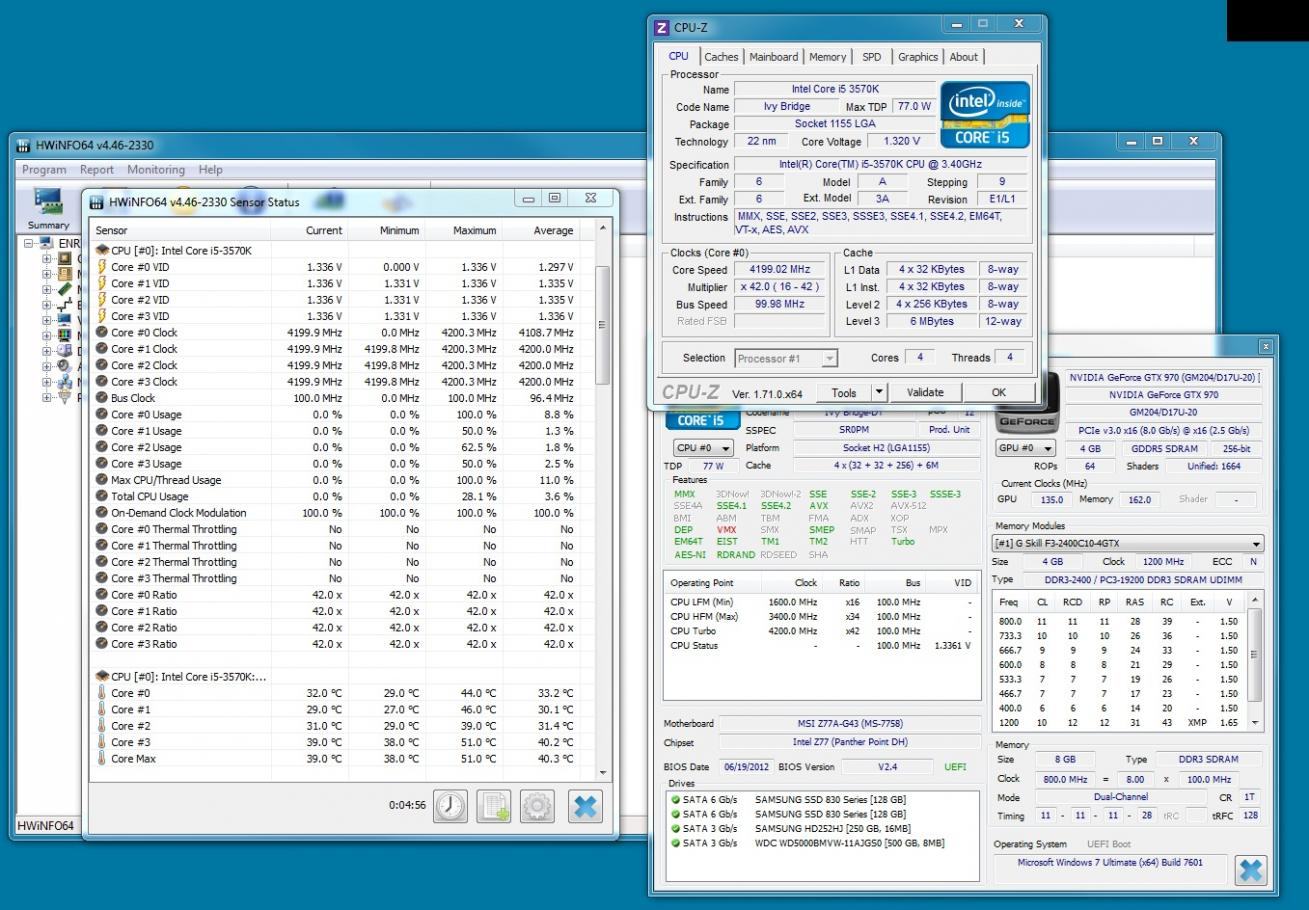The width and height of the screenshot is (1309, 910).
Task: Expand the CPU chip node in HWiNFO tree
Action: (45, 259)
